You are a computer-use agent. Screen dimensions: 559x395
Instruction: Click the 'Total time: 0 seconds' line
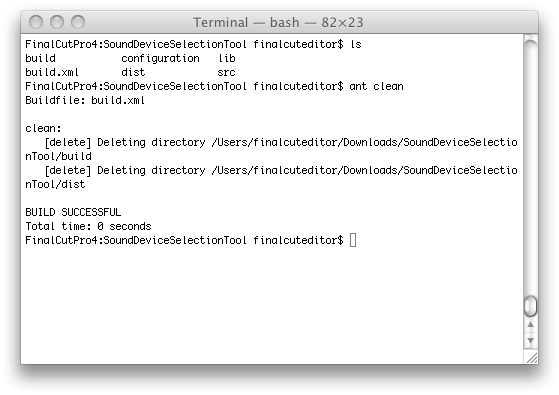coord(88,226)
